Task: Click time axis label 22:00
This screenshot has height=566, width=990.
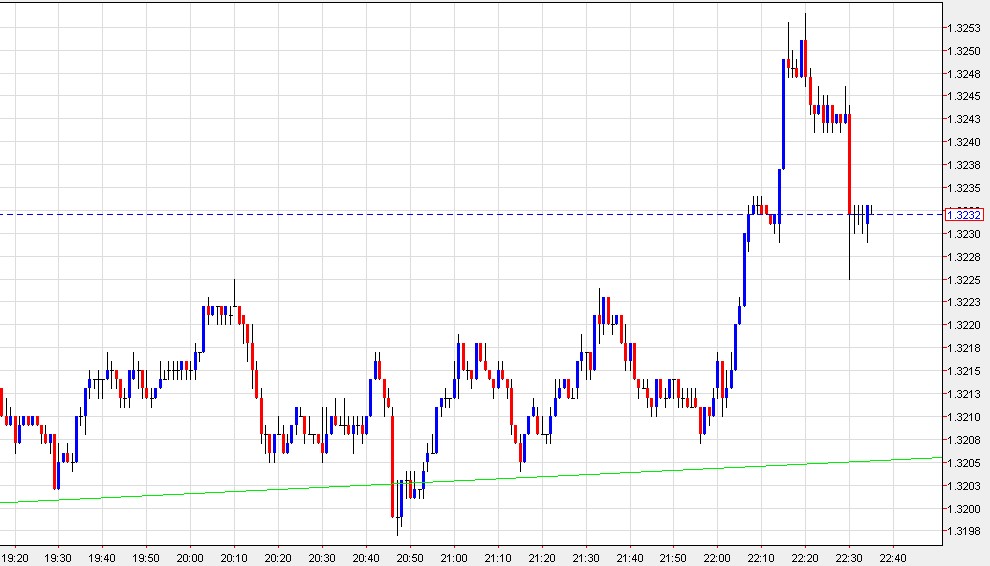Action: tap(717, 558)
